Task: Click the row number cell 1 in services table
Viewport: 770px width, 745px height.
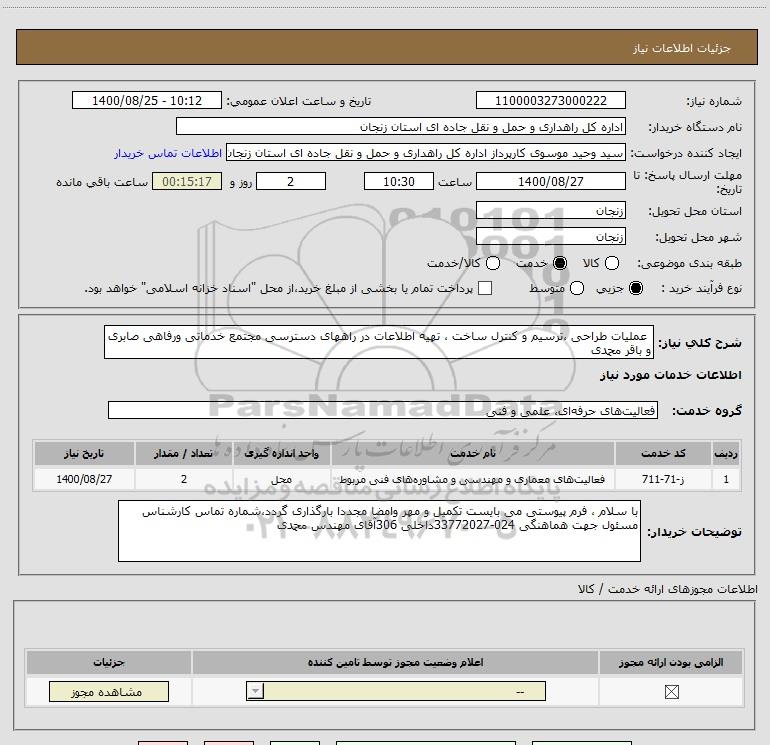Action: pos(726,479)
